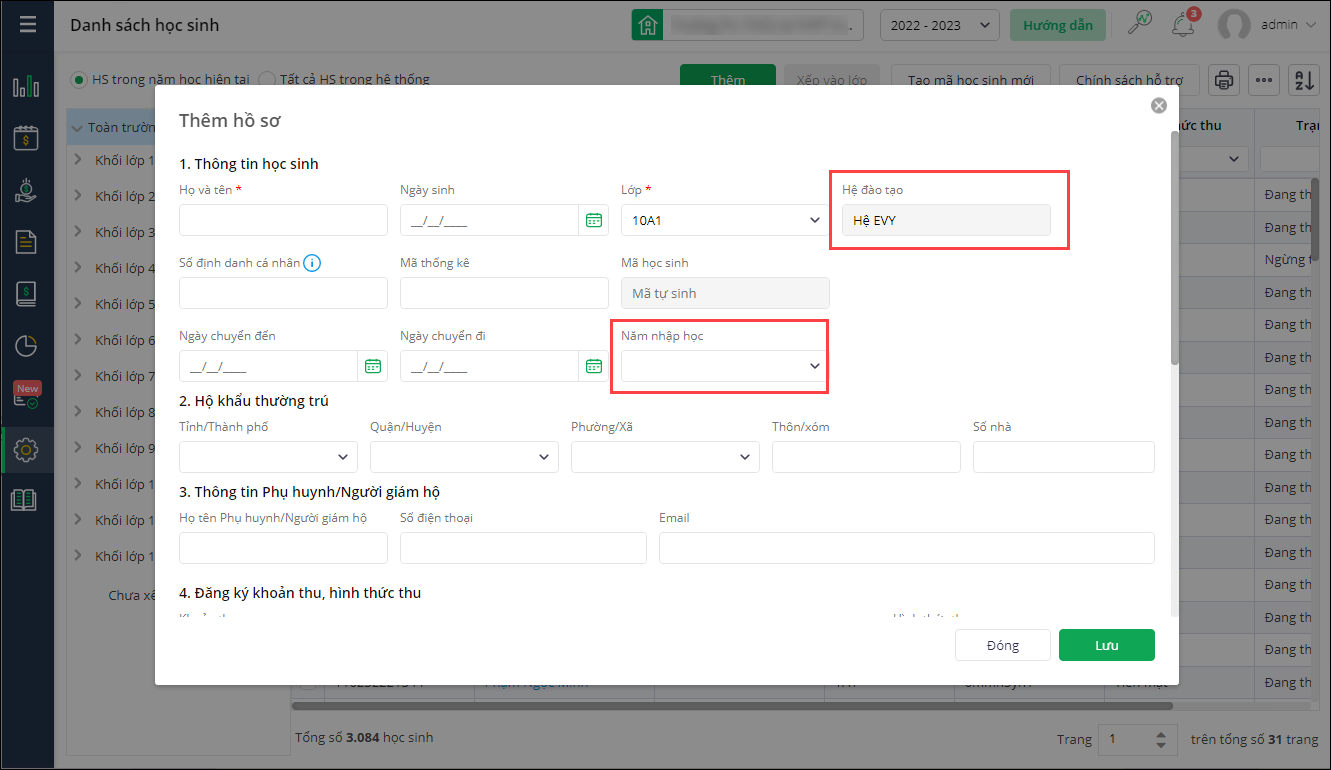Expand the Khối lớp 9 tree node
The width and height of the screenshot is (1331, 770).
tap(78, 448)
